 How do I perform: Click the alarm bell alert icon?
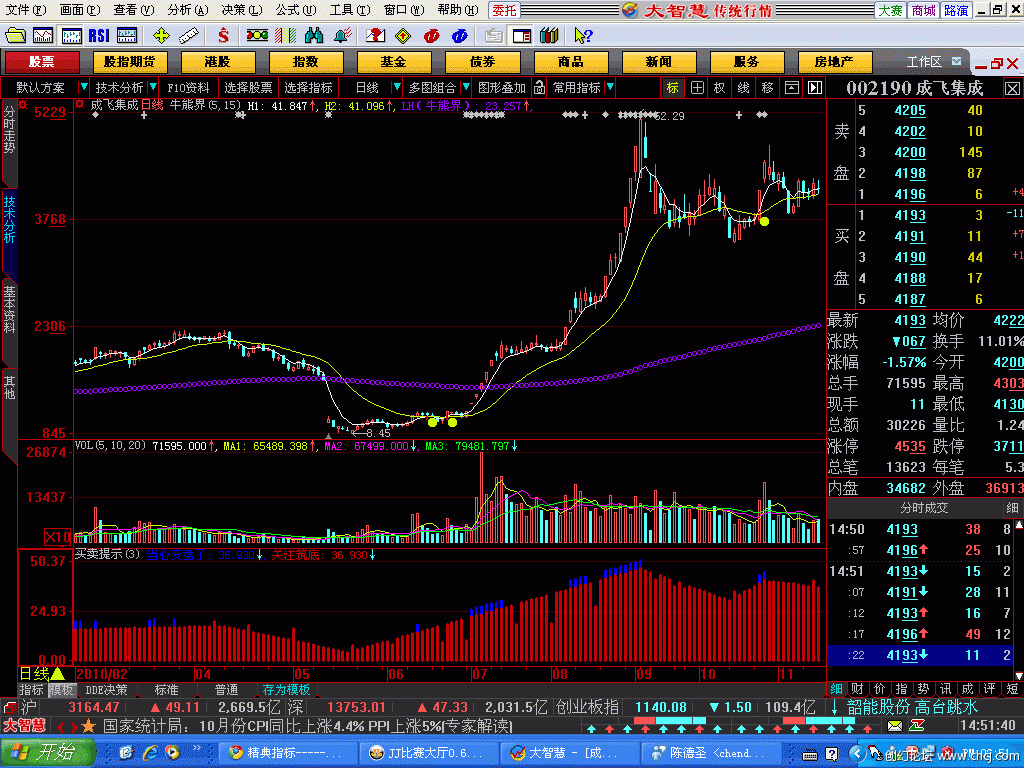point(343,35)
